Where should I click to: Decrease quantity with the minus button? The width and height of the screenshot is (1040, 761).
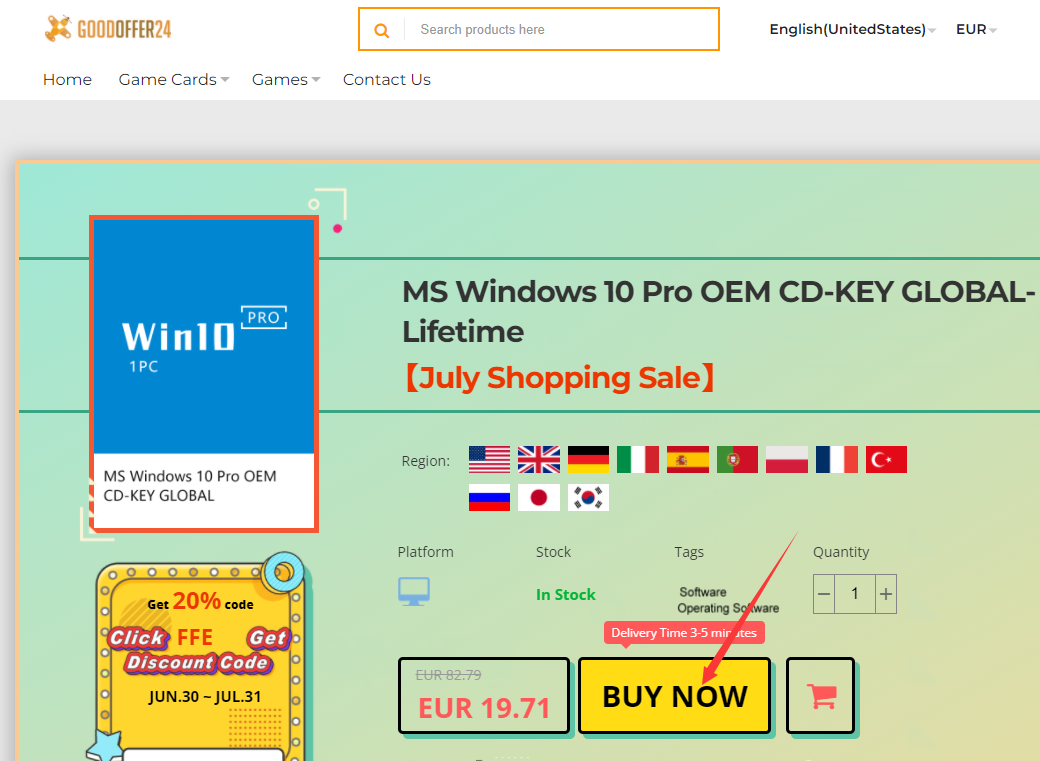[824, 594]
